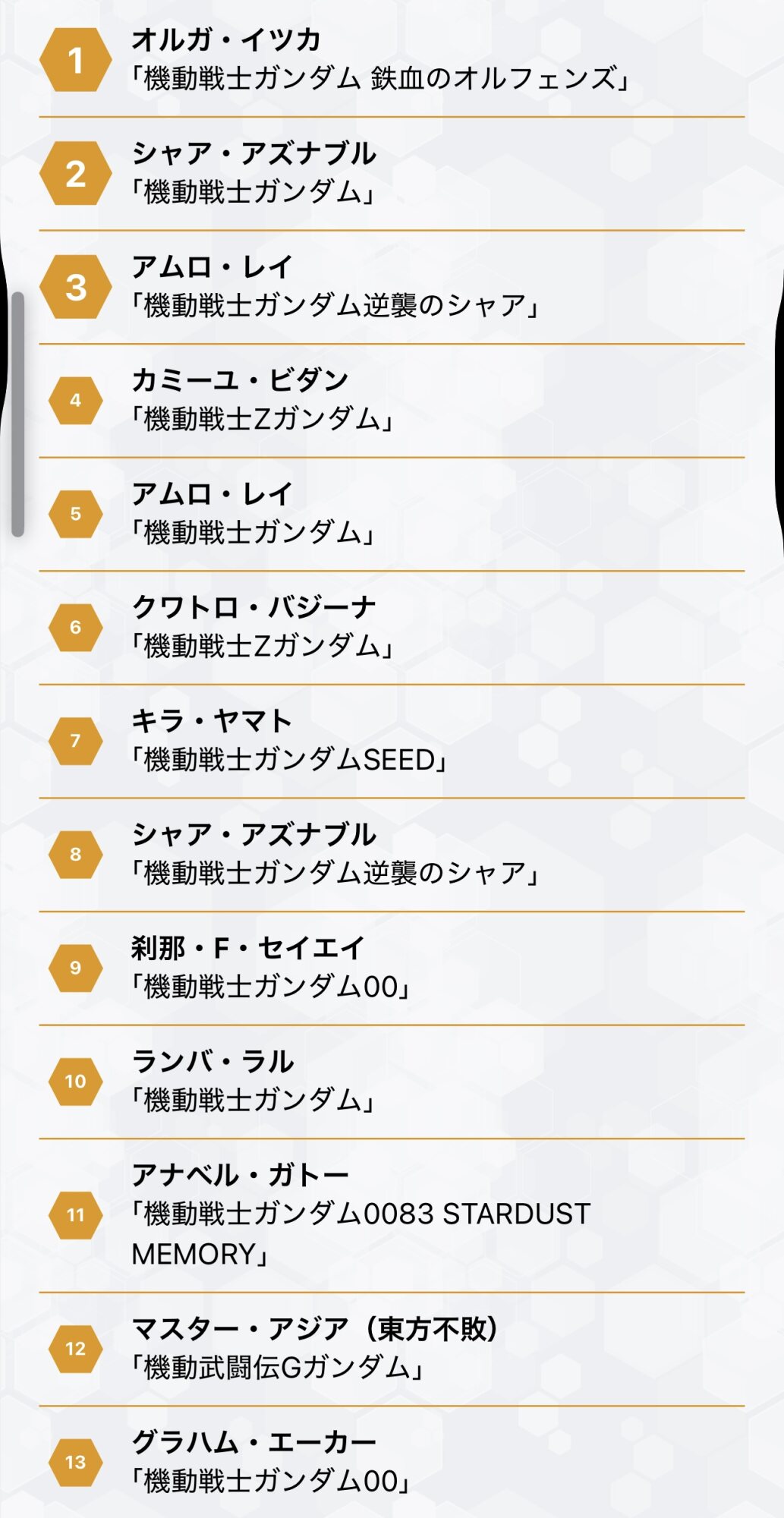Image resolution: width=784 pixels, height=1518 pixels.
Task: Open the ランバ・ラル character name
Action: pyautogui.click(x=213, y=1061)
